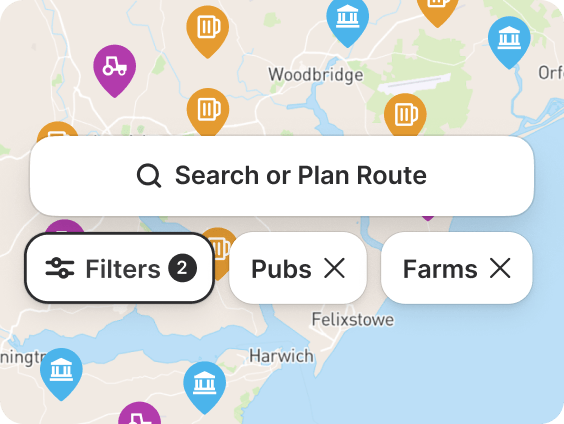
Task: Click the blue museum pin near Orford
Action: (509, 39)
